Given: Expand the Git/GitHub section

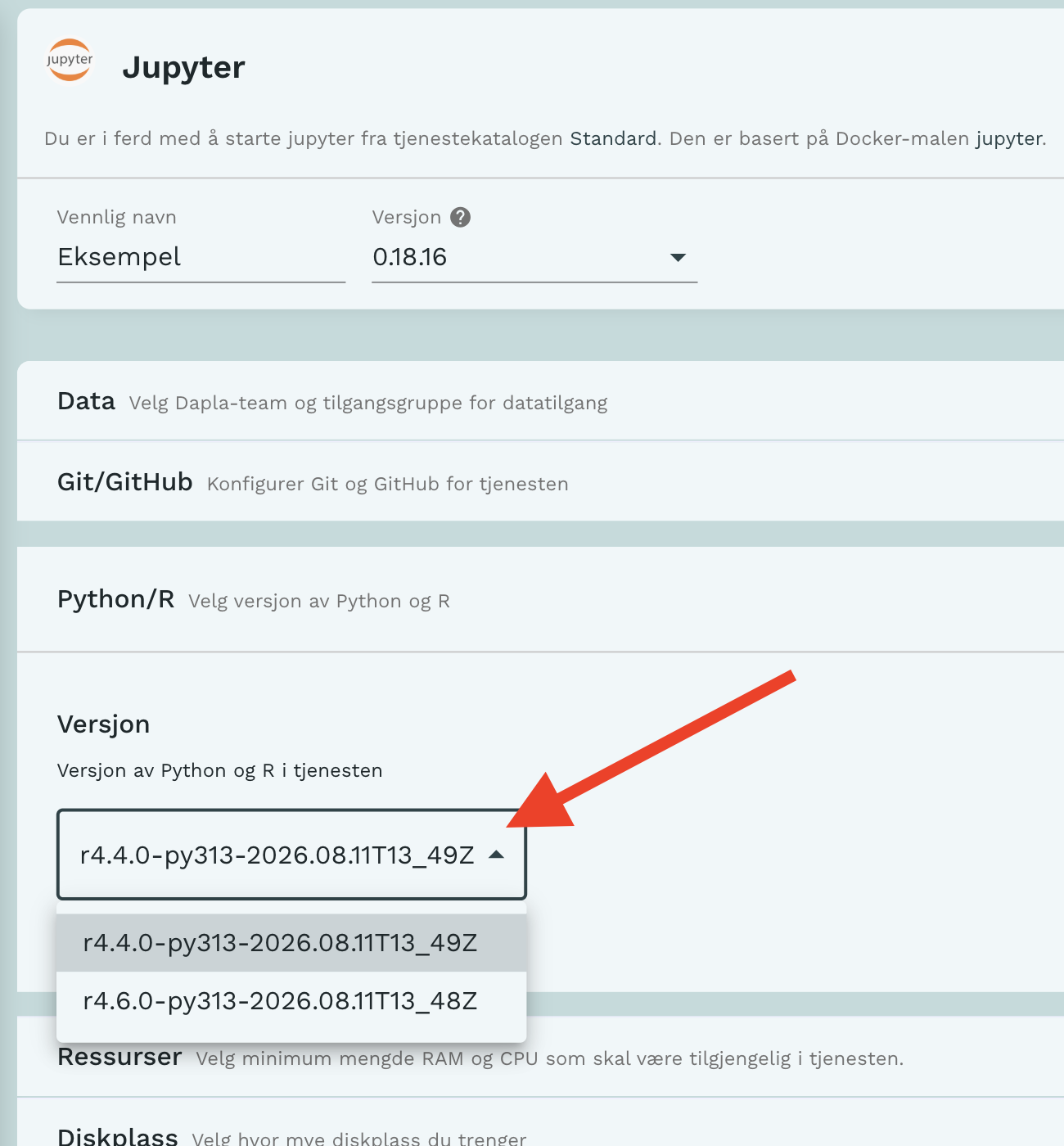Looking at the screenshot, I should (x=540, y=481).
